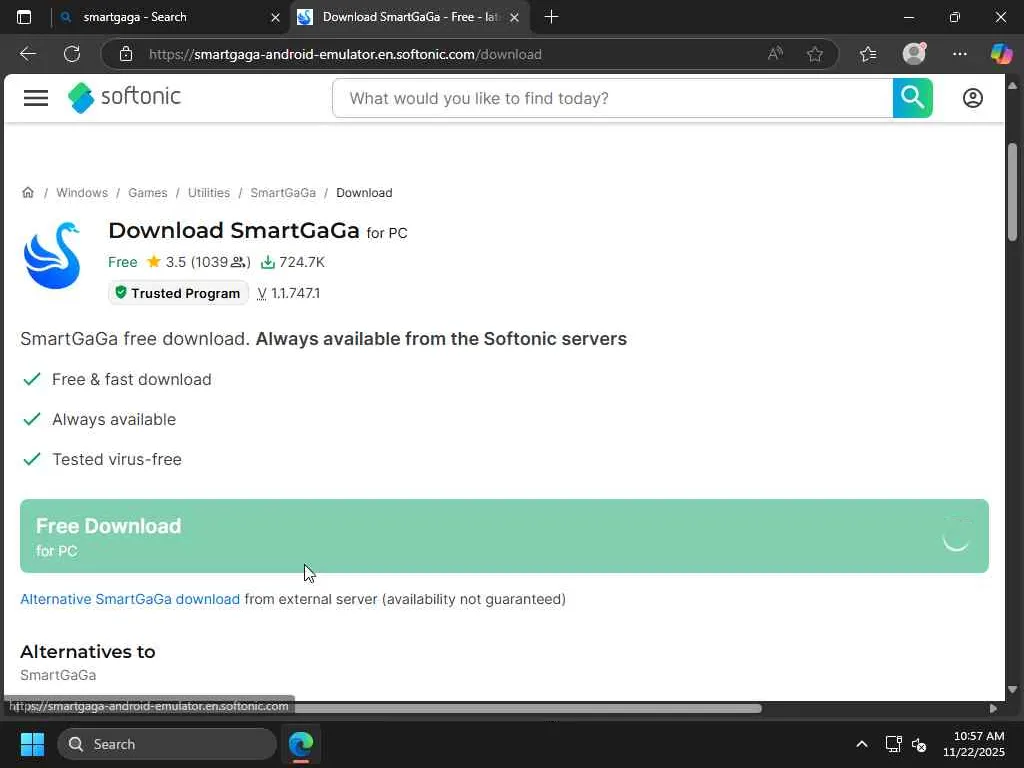The width and height of the screenshot is (1024, 768).
Task: Refresh the page with reload icon
Action: point(72,54)
